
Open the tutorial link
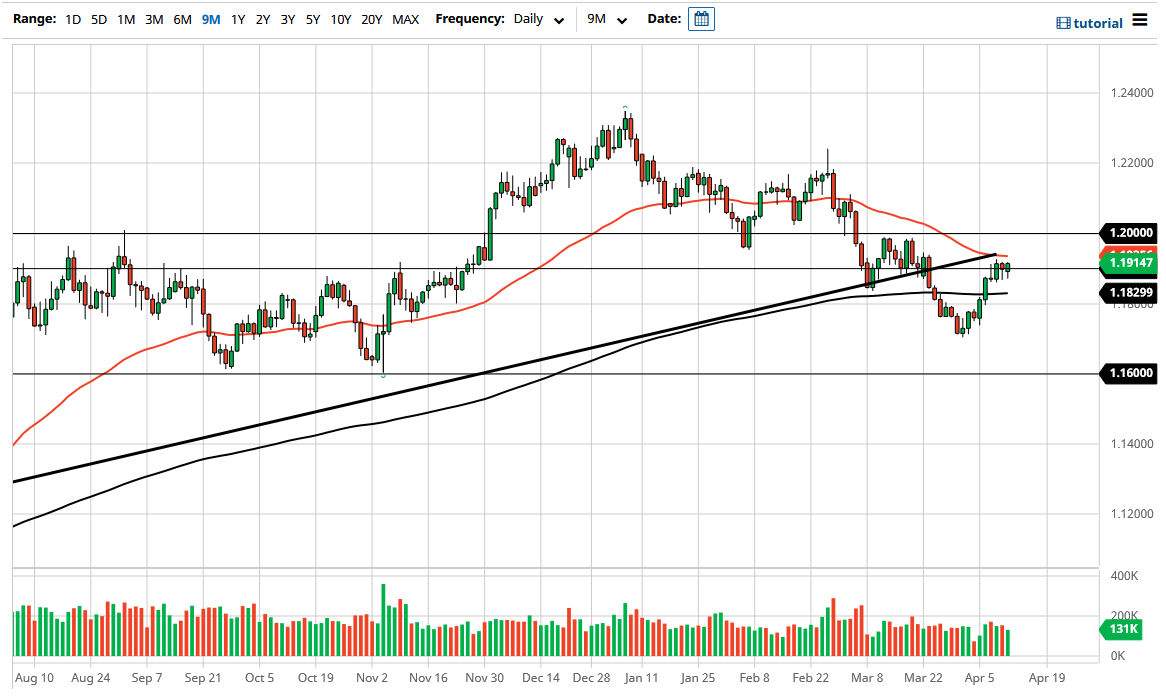[x=1098, y=24]
